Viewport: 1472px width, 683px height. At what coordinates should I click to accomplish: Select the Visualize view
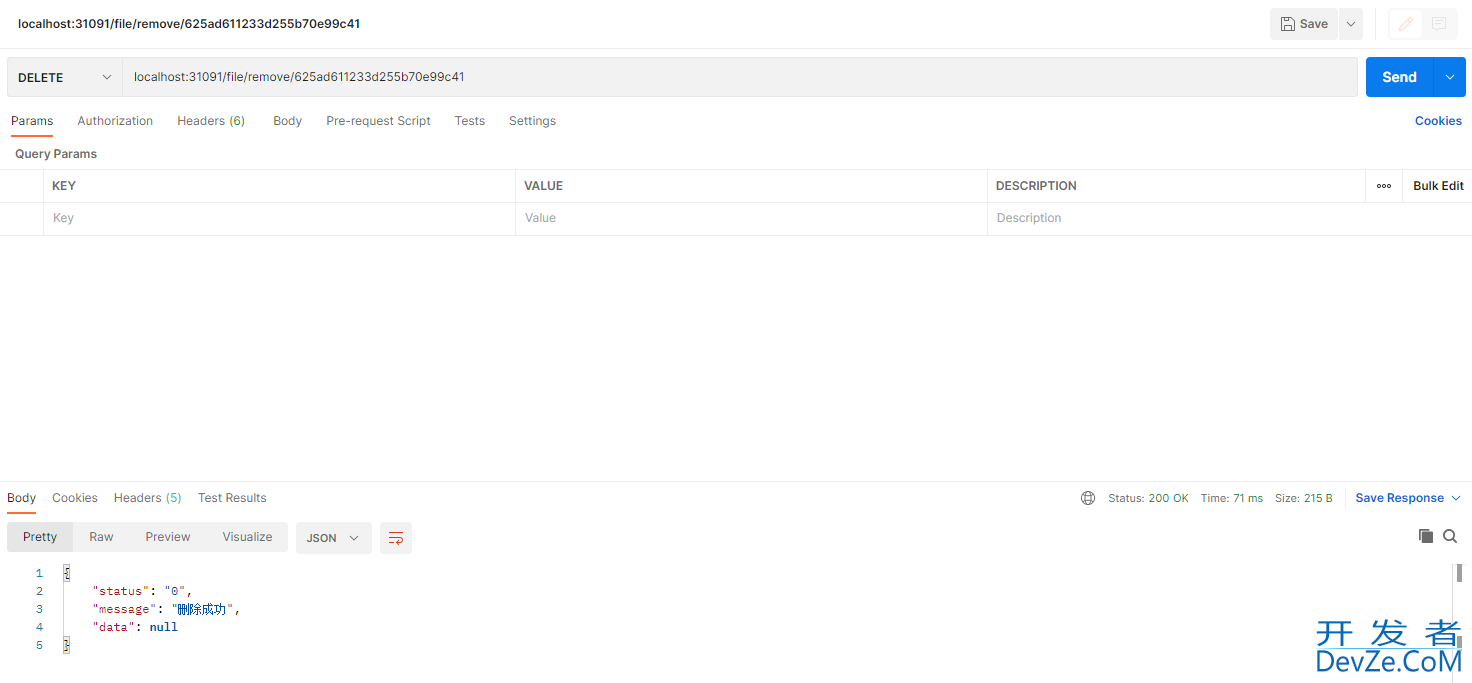(247, 537)
